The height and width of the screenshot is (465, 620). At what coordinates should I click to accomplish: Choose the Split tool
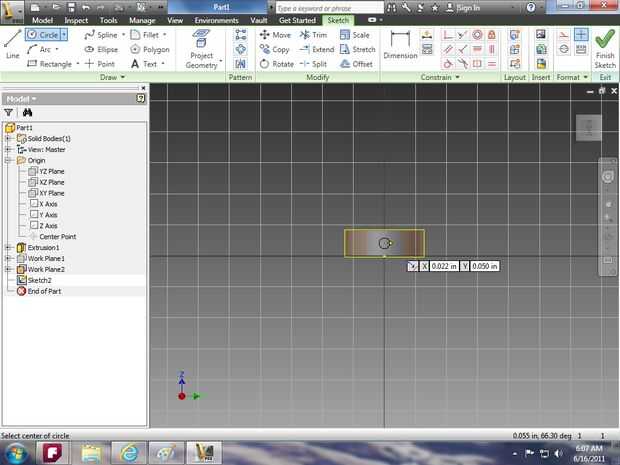click(x=313, y=64)
